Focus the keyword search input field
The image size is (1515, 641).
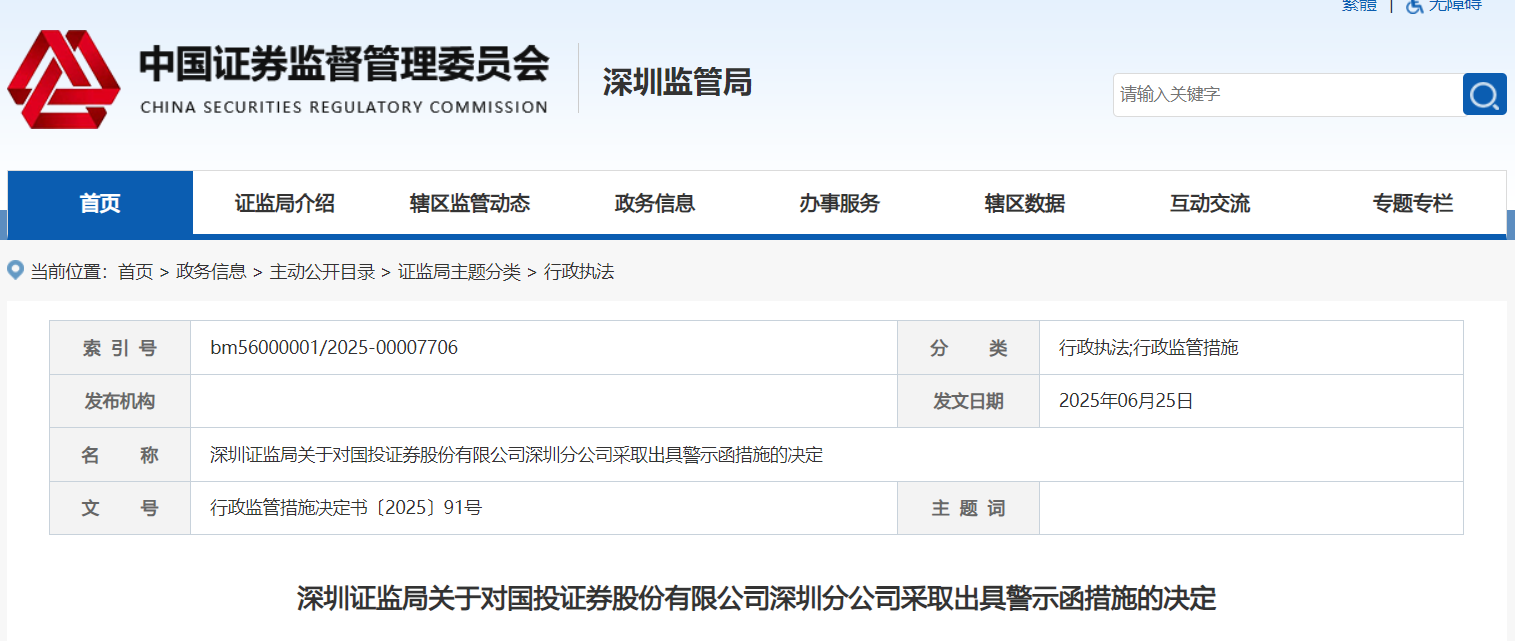coord(1288,94)
